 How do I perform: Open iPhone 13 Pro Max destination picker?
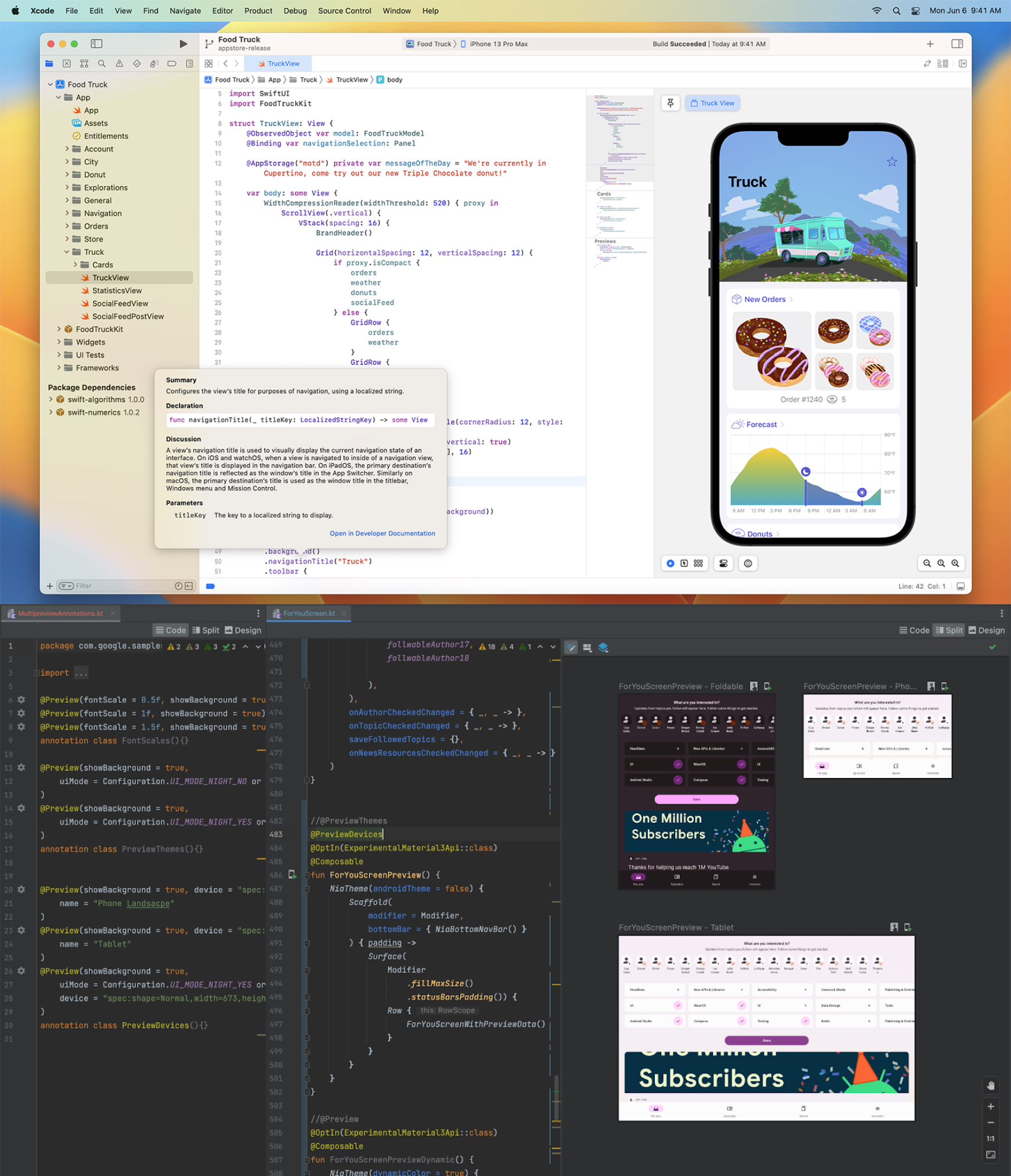point(494,44)
